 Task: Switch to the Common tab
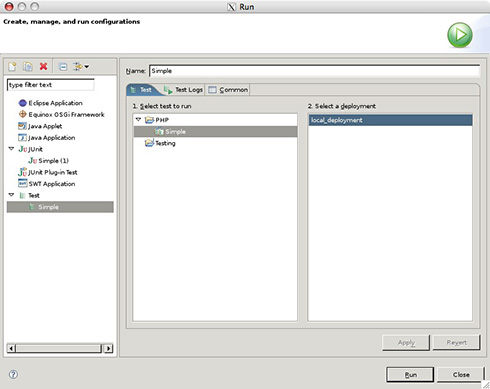(x=228, y=90)
